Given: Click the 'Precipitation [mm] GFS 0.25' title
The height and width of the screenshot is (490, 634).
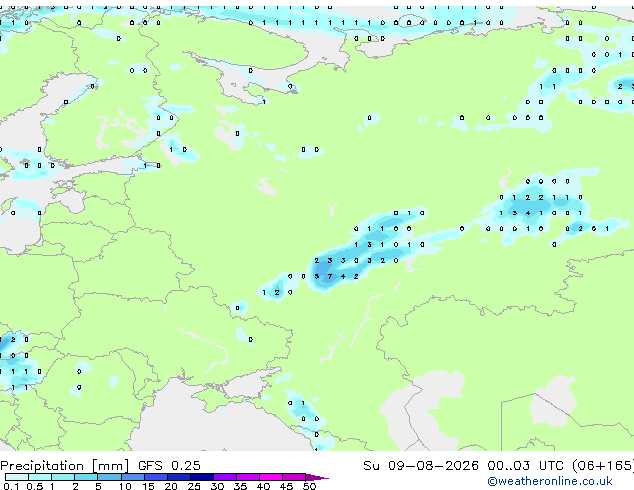Looking at the screenshot, I should 100,466.
